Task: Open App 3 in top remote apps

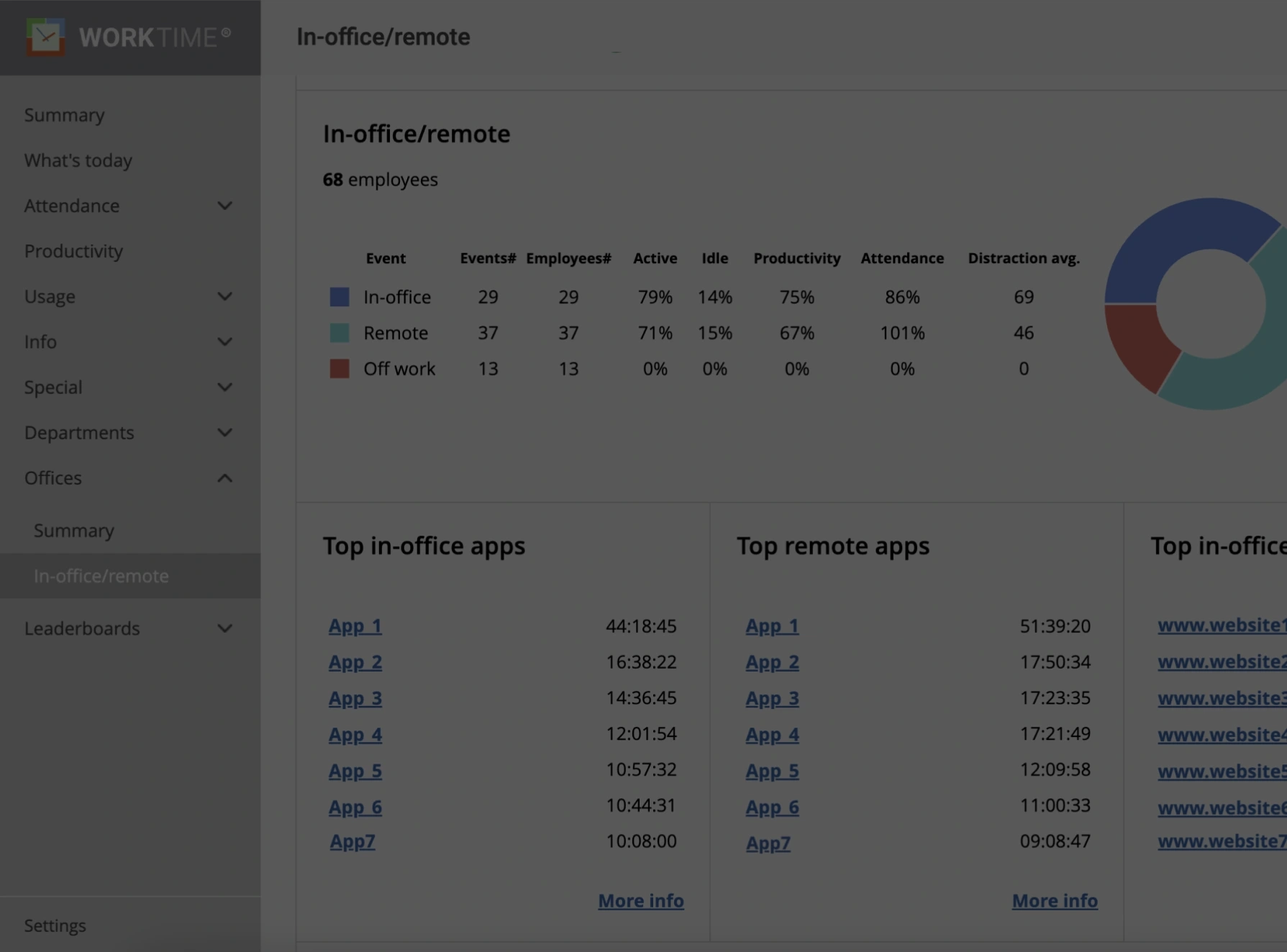Action: pos(772,698)
